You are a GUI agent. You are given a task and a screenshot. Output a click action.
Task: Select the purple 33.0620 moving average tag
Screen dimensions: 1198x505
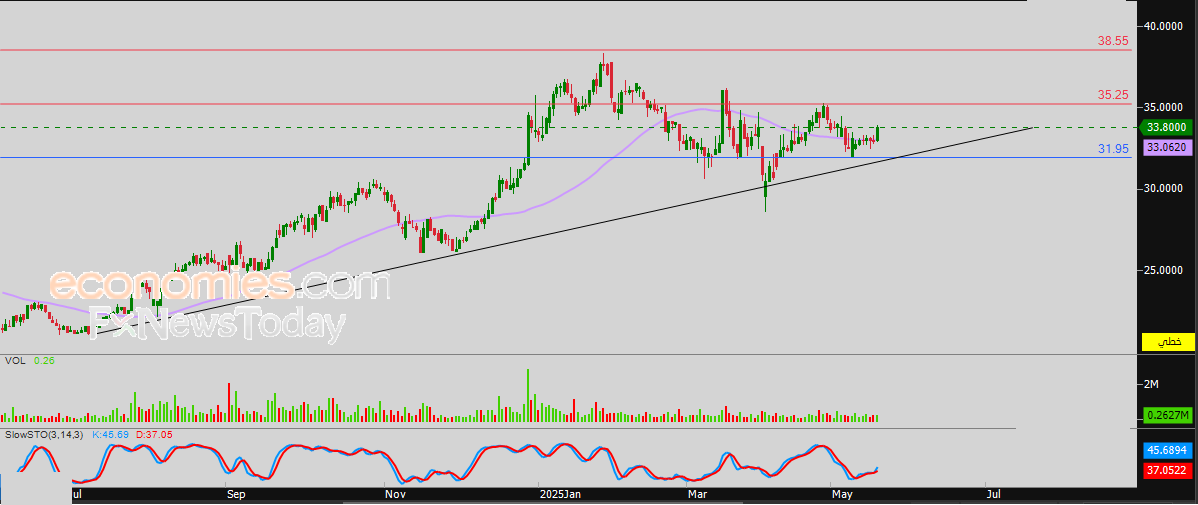pyautogui.click(x=1167, y=147)
